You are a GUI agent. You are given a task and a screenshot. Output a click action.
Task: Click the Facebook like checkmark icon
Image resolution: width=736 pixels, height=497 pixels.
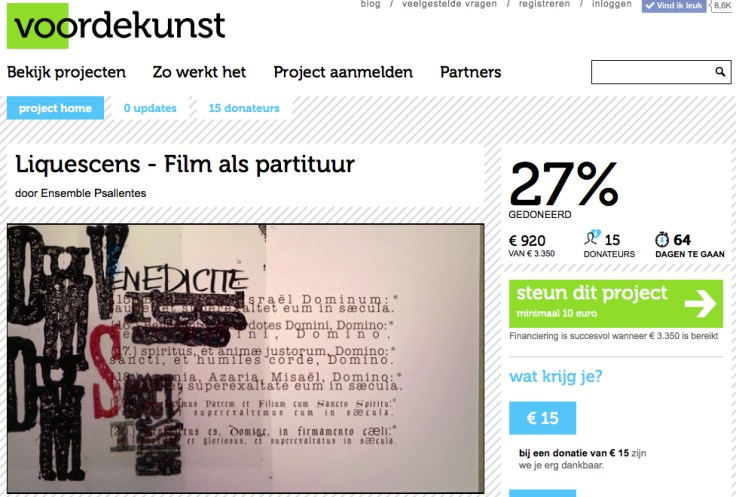(650, 6)
